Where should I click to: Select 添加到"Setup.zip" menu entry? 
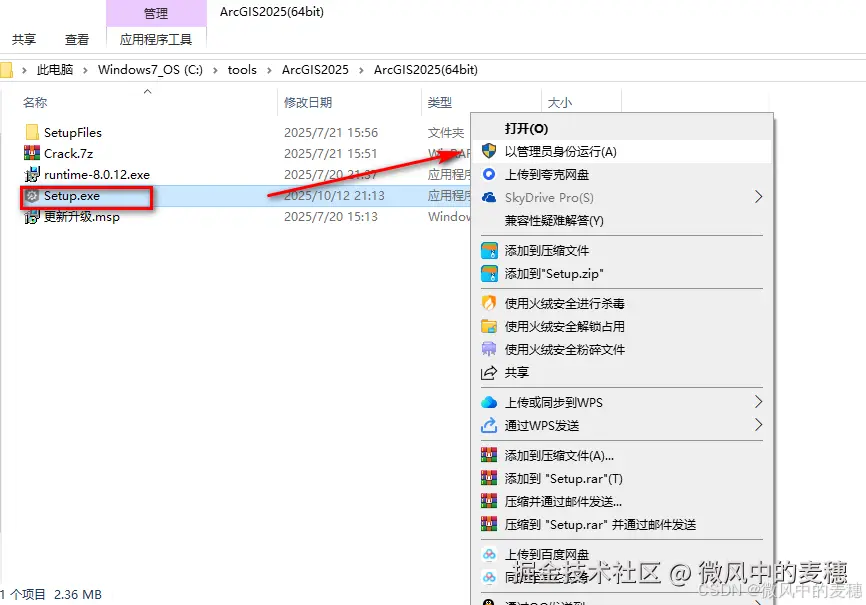tap(554, 273)
